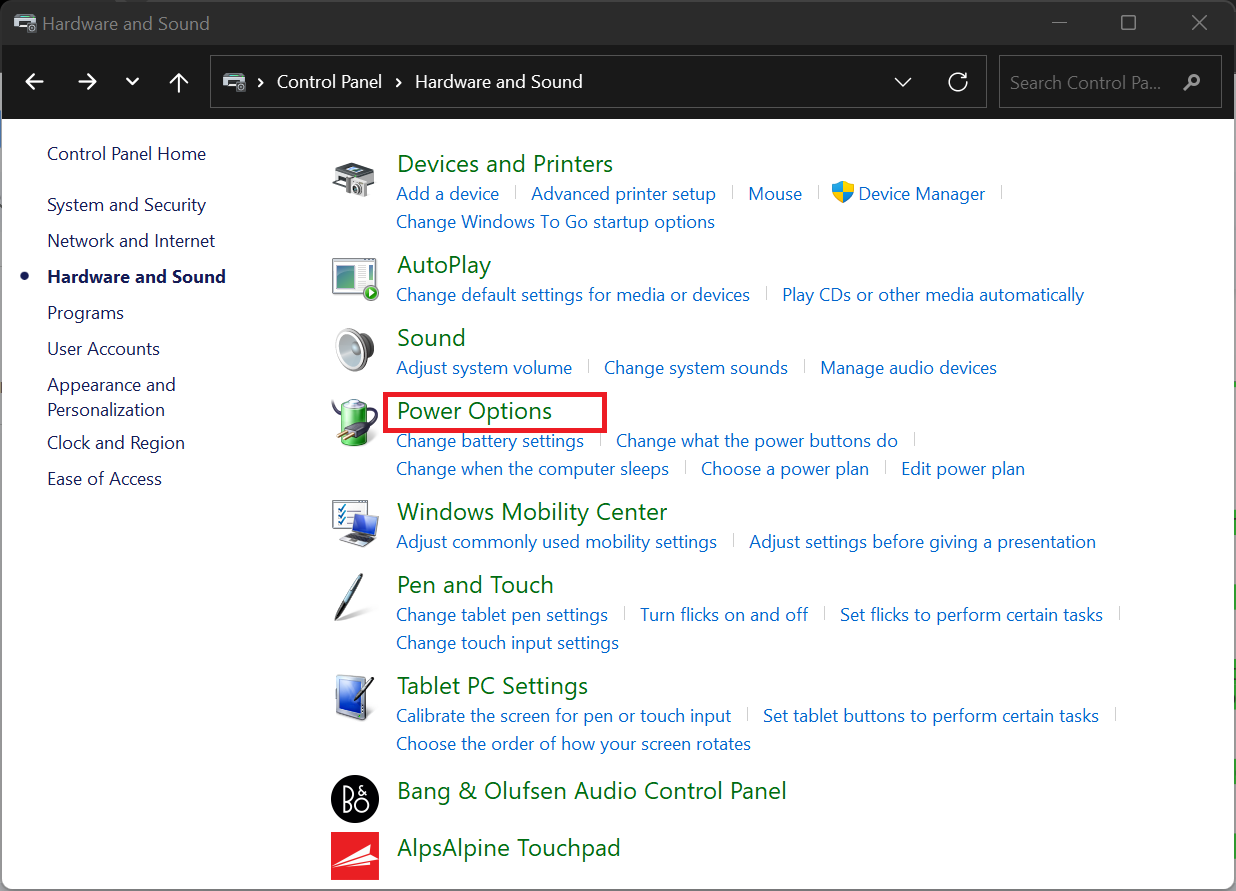Image resolution: width=1236 pixels, height=891 pixels.
Task: Click the Pen and Touch icon
Action: (x=354, y=598)
